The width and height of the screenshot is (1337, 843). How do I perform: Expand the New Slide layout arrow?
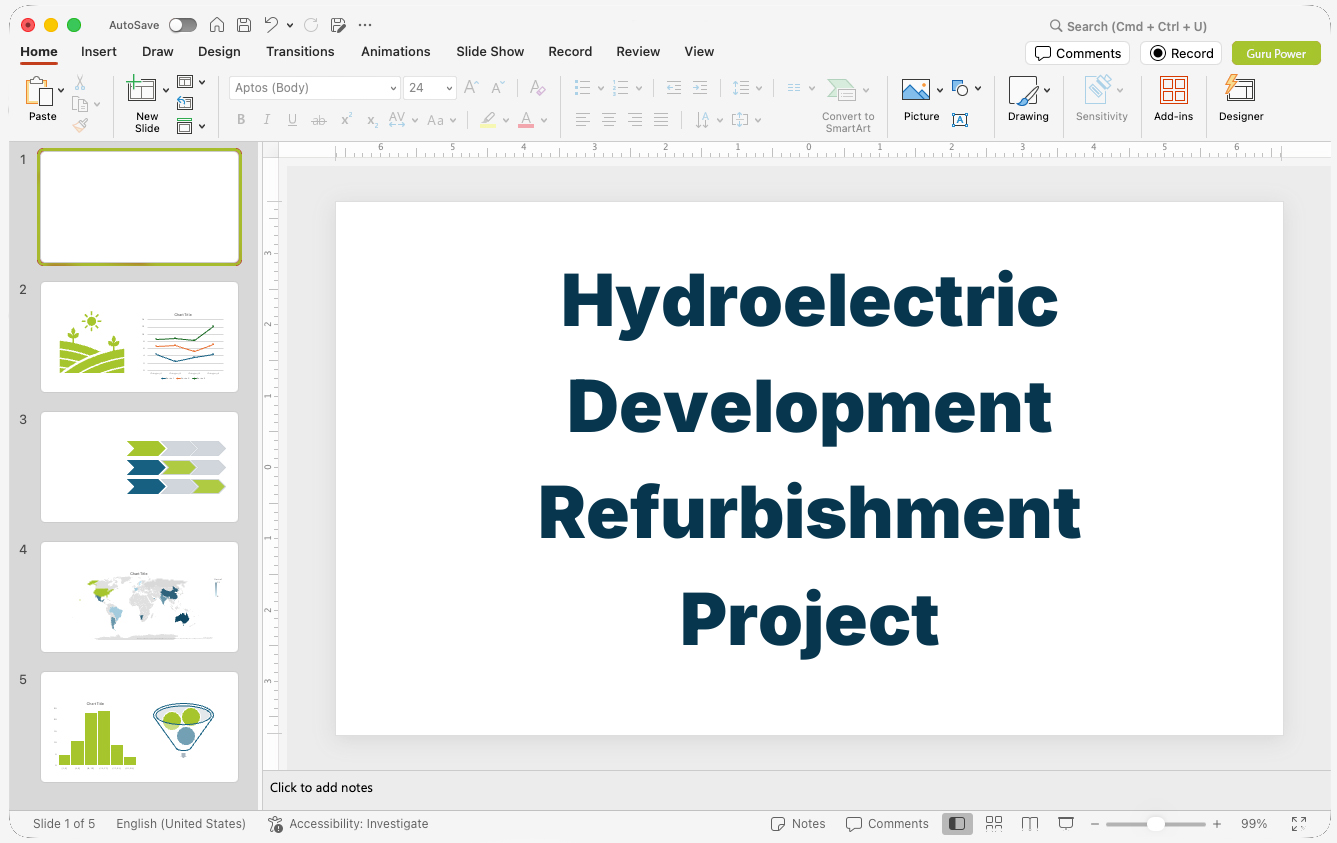[x=166, y=91]
